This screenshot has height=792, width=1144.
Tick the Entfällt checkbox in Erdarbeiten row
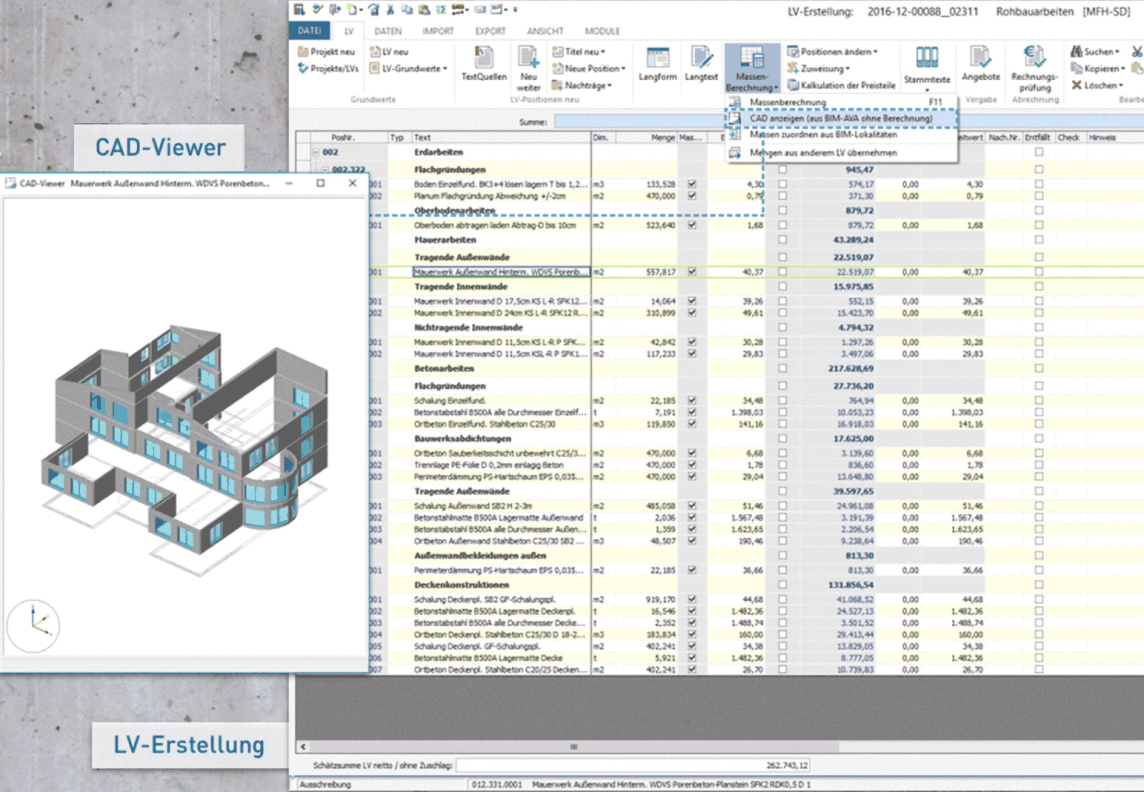[x=1039, y=152]
